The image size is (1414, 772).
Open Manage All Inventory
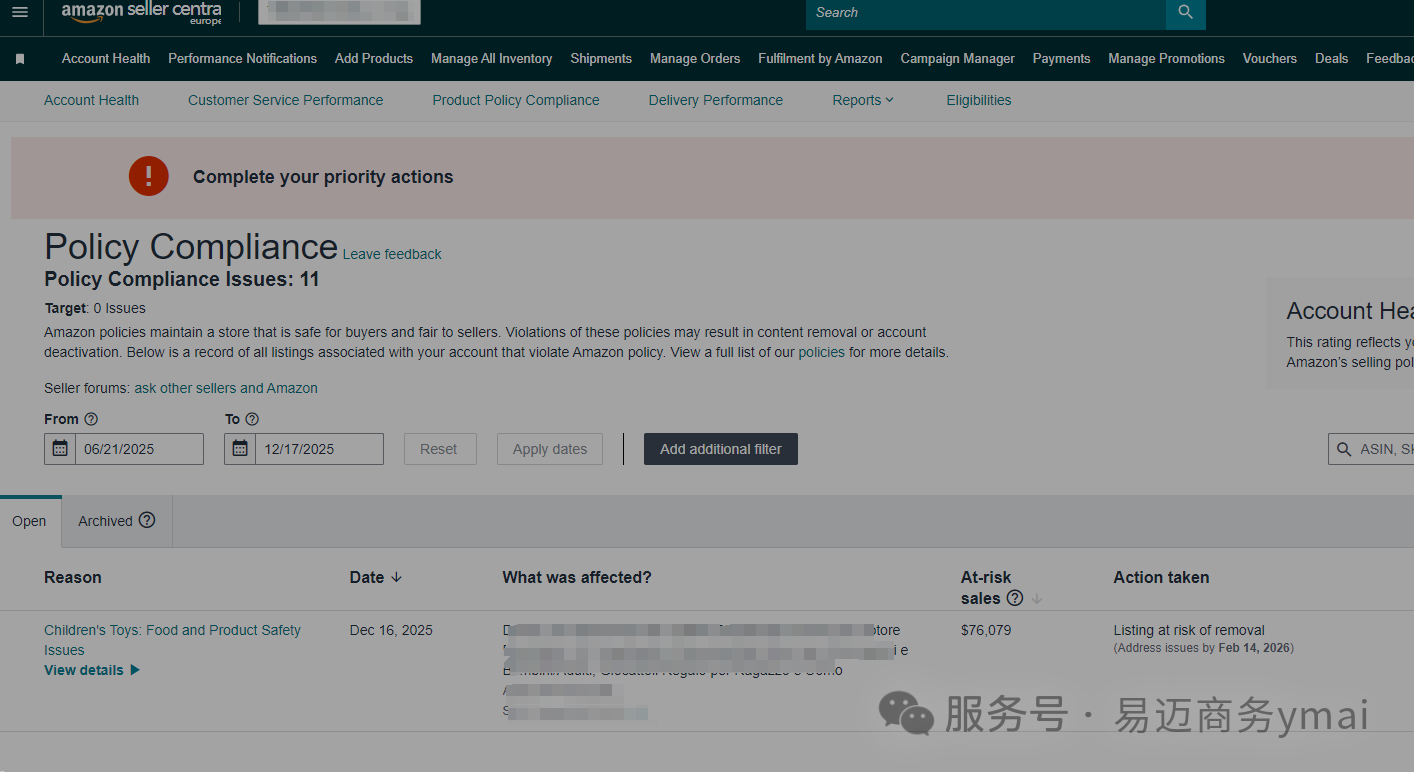(x=491, y=59)
